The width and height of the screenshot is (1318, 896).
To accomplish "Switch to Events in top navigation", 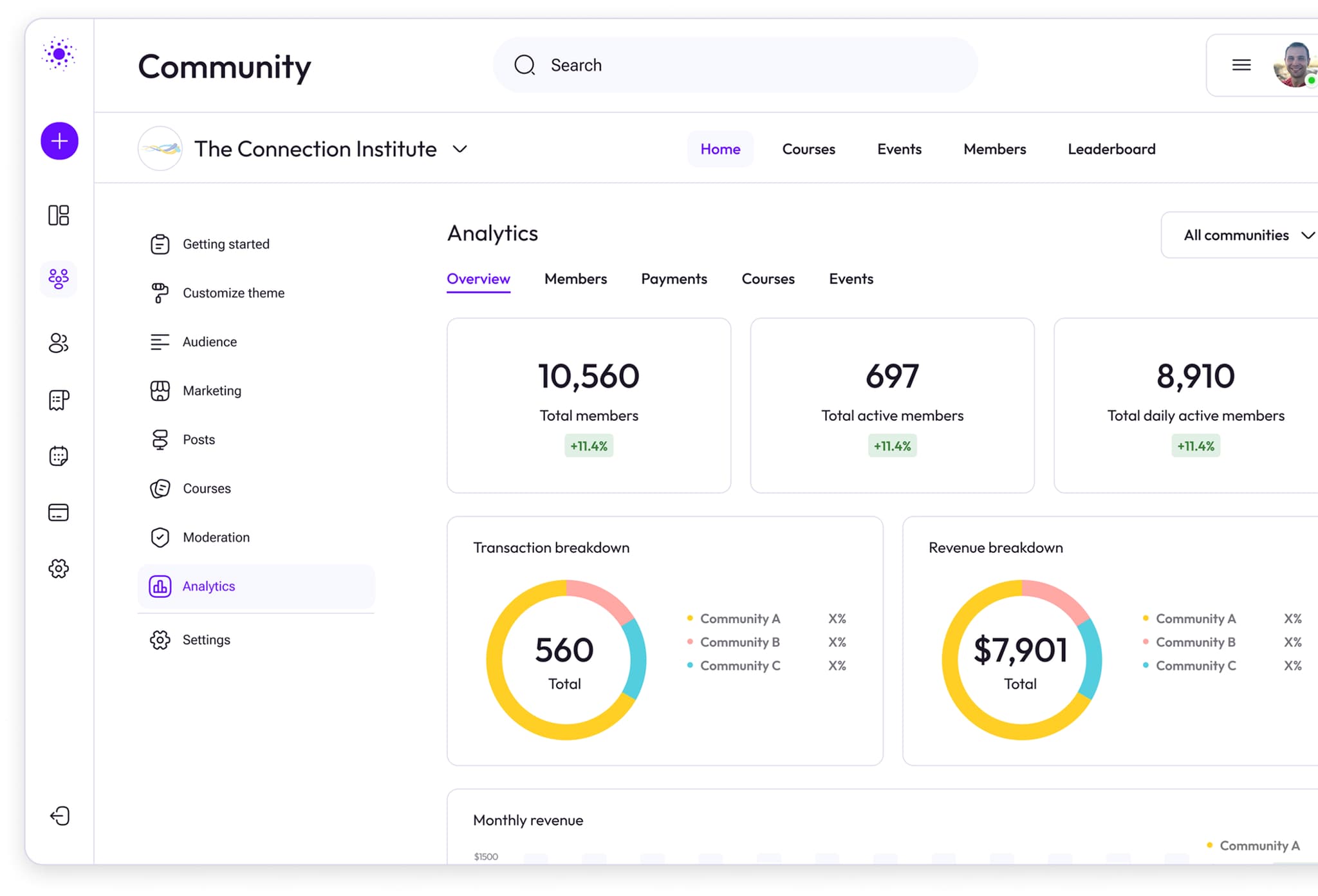I will (899, 149).
